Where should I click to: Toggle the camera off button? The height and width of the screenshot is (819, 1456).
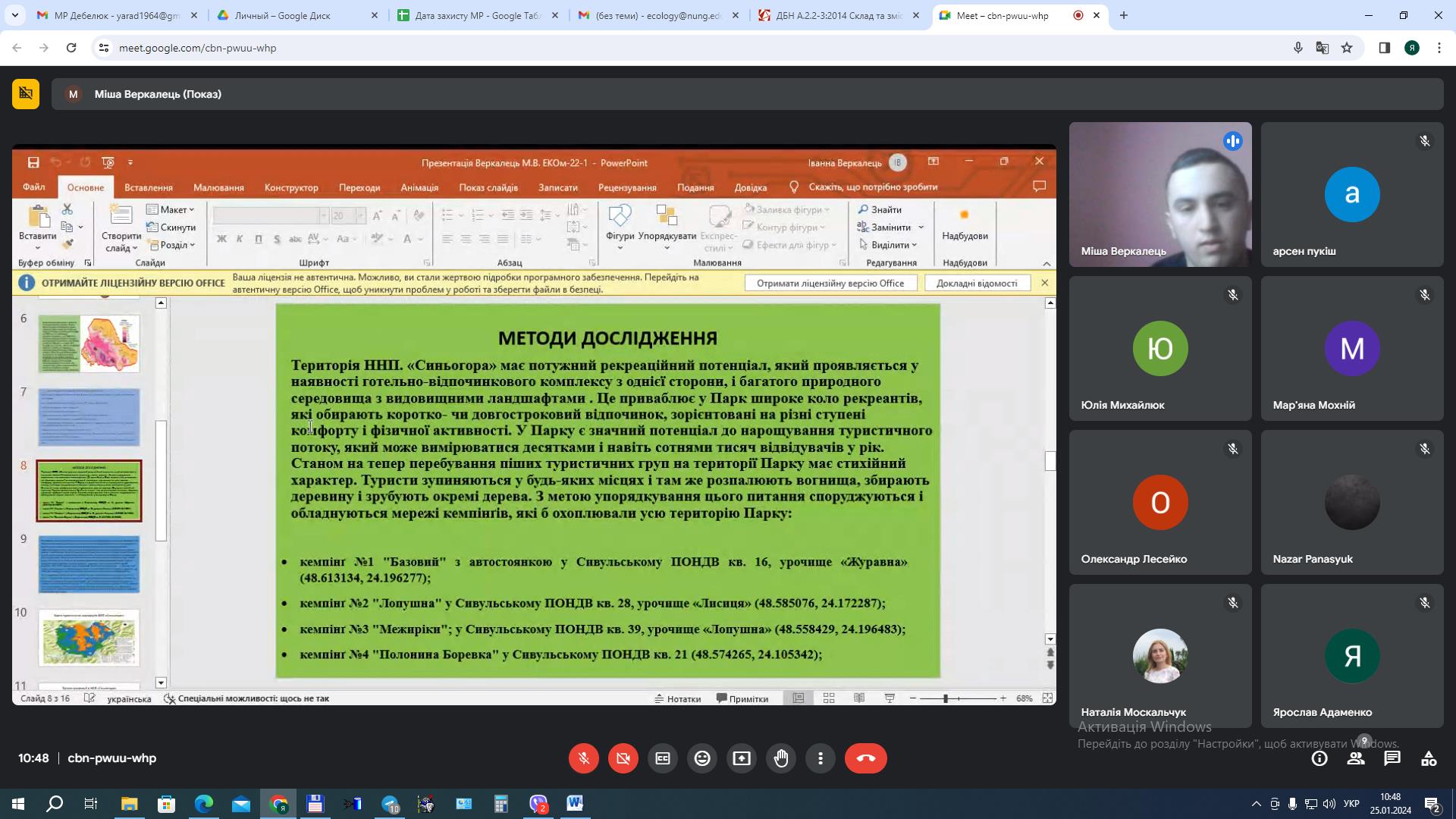623,758
